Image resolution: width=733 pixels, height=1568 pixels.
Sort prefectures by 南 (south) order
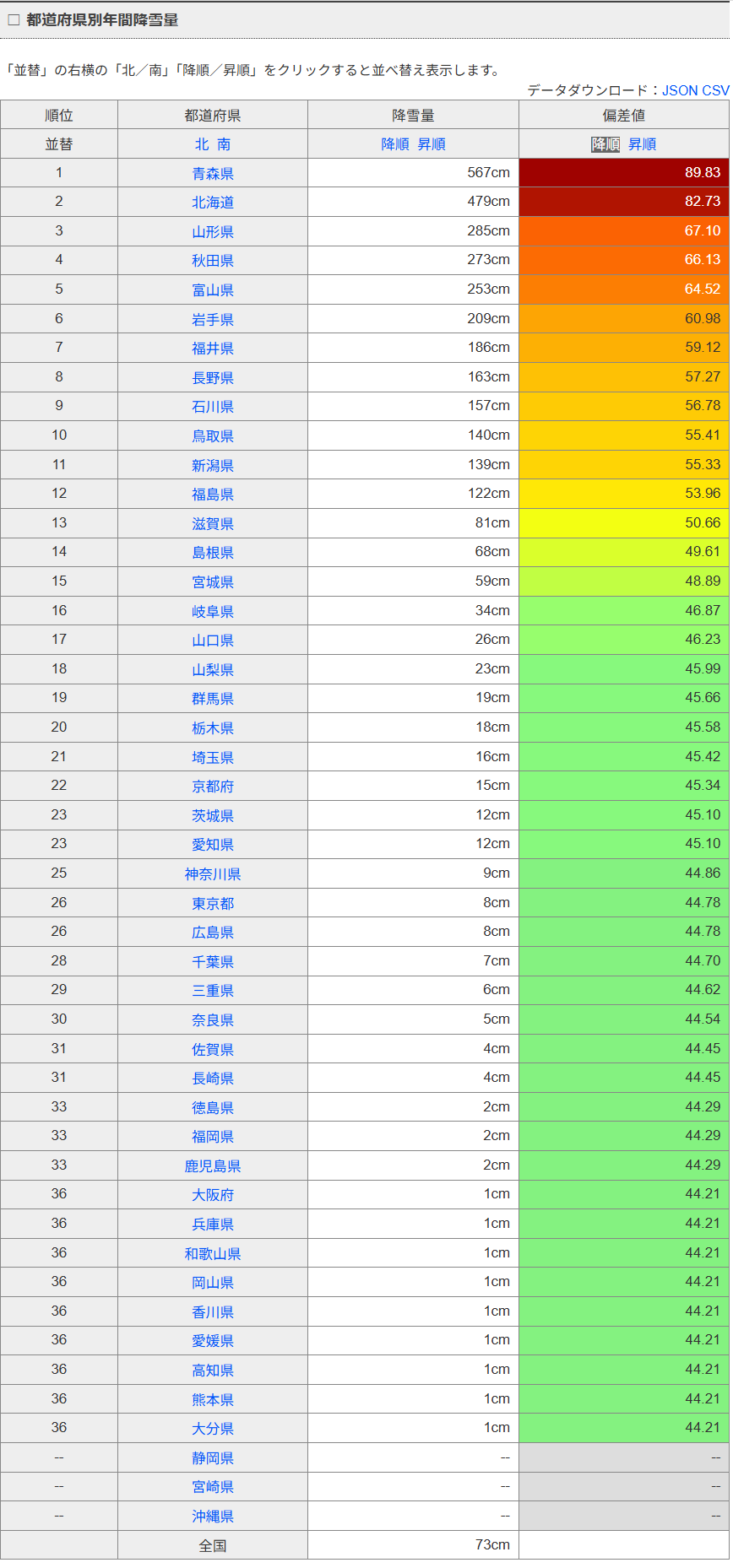(x=224, y=144)
